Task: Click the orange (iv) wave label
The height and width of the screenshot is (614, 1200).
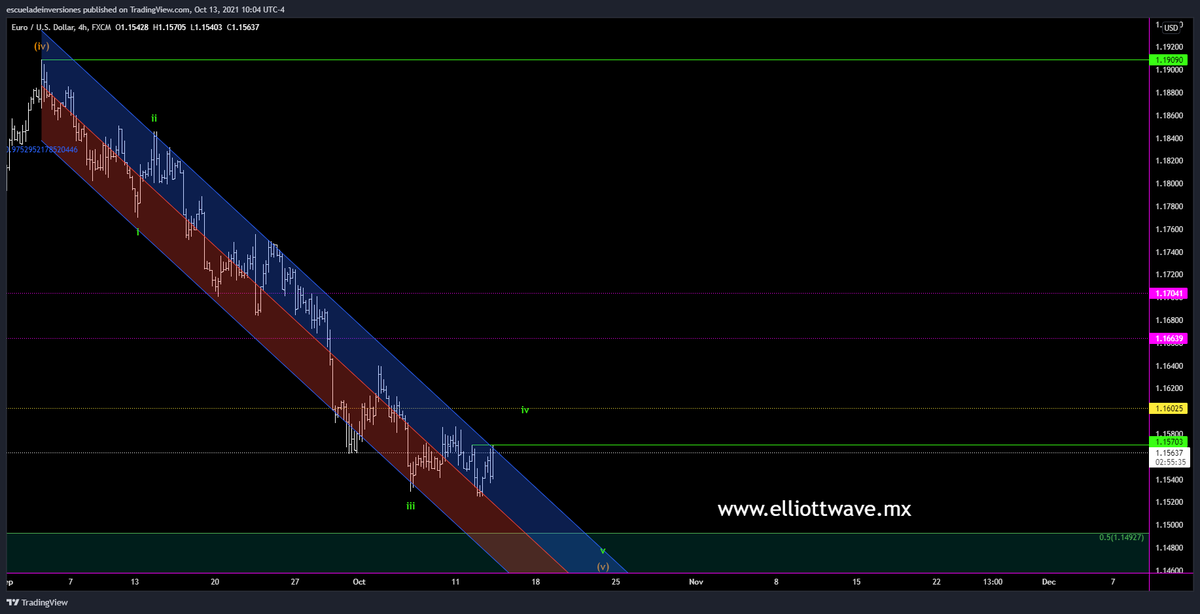Action: (41, 46)
